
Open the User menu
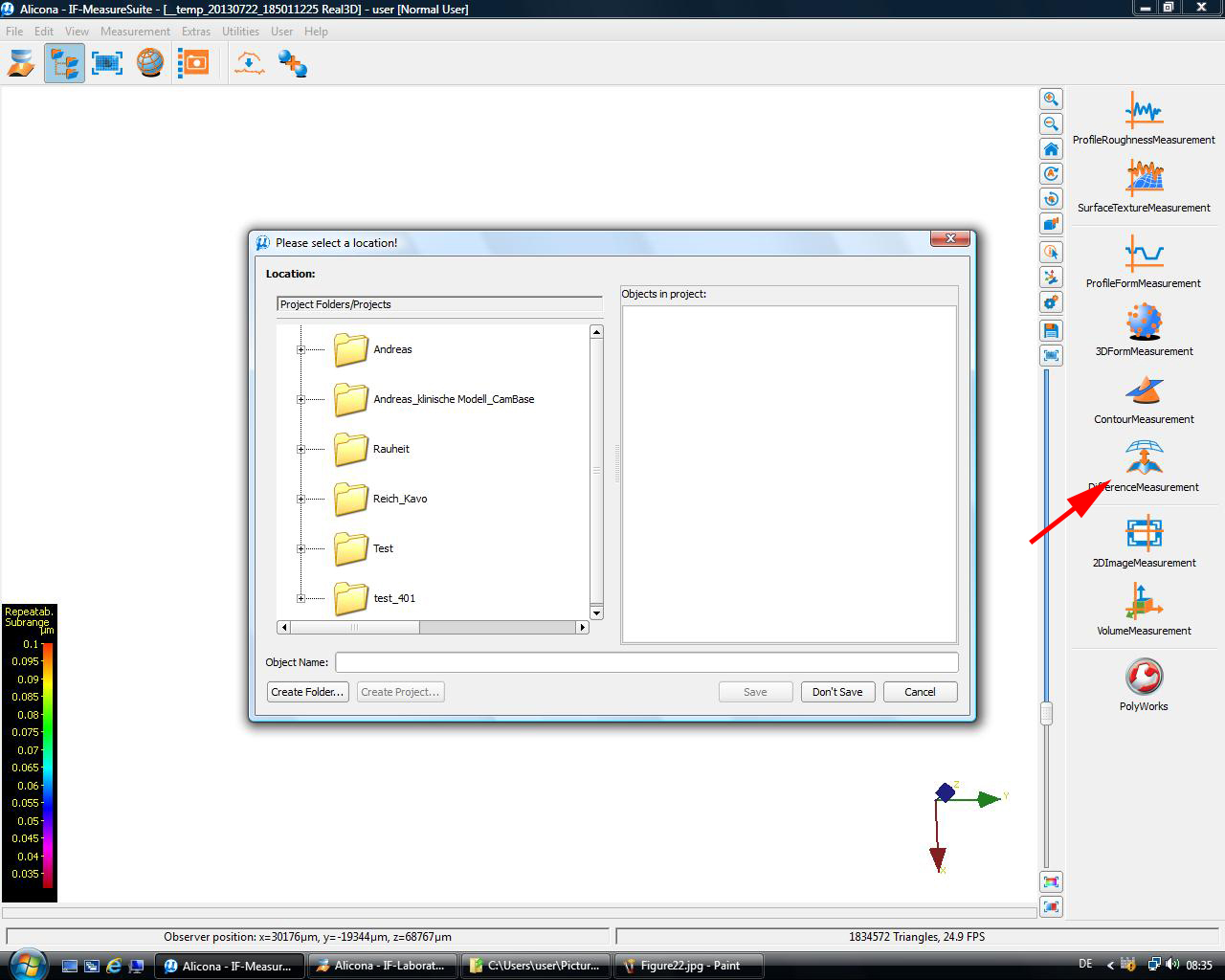[281, 32]
